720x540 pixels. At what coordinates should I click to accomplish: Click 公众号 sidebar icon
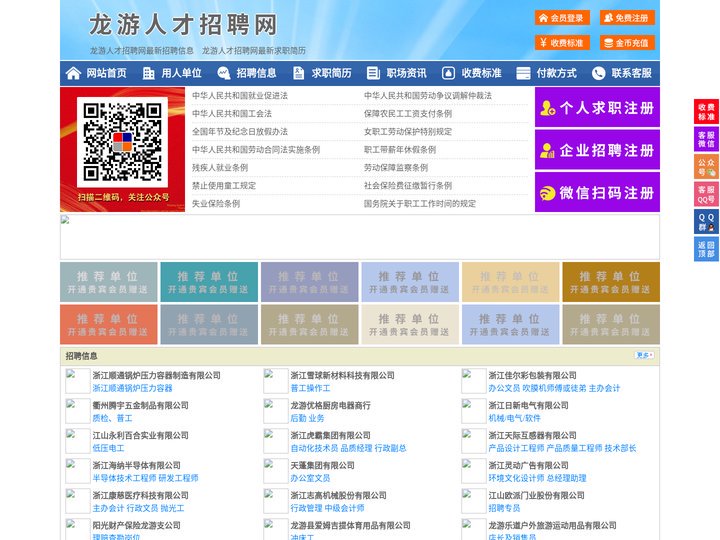click(x=706, y=167)
